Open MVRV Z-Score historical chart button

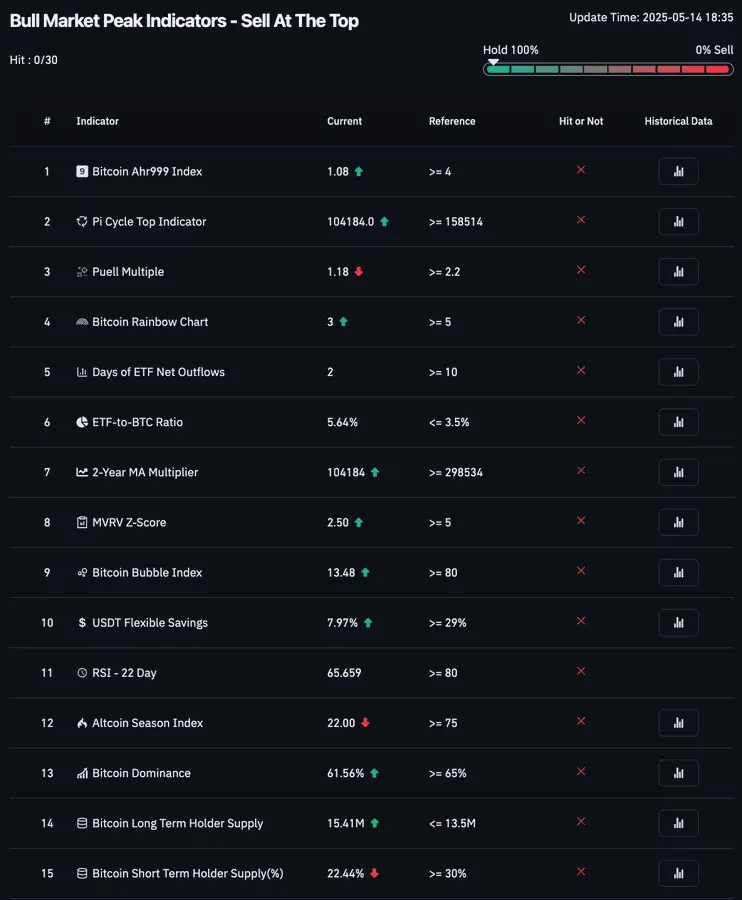pos(678,522)
